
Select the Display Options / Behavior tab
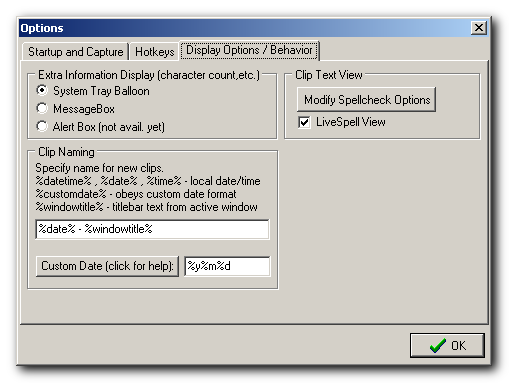point(249,50)
